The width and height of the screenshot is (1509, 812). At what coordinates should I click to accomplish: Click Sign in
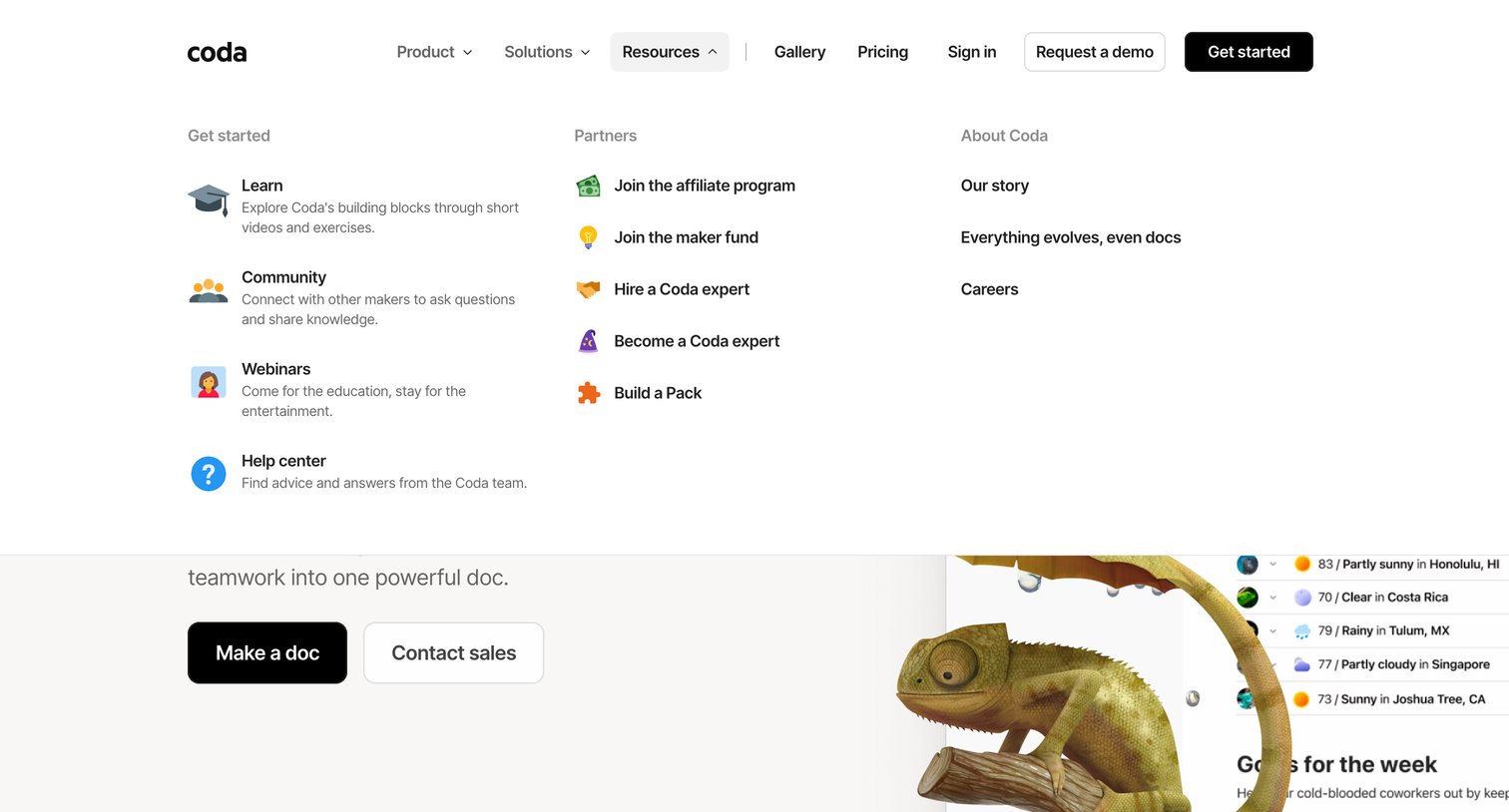[972, 52]
